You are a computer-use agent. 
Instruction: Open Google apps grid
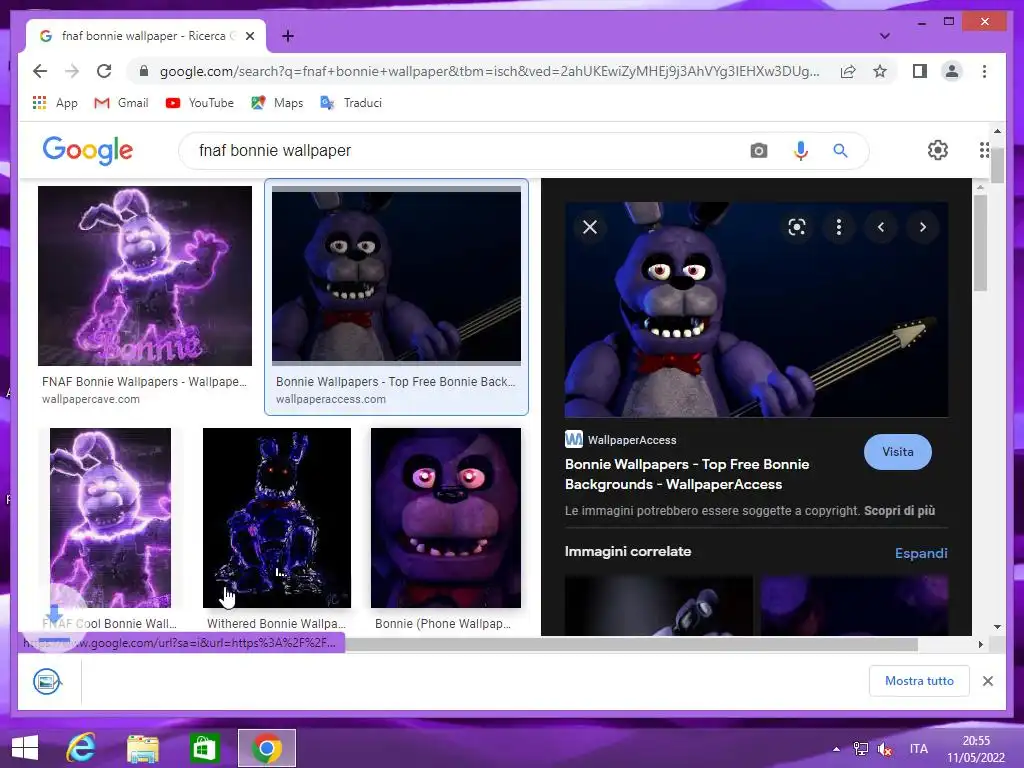(984, 150)
